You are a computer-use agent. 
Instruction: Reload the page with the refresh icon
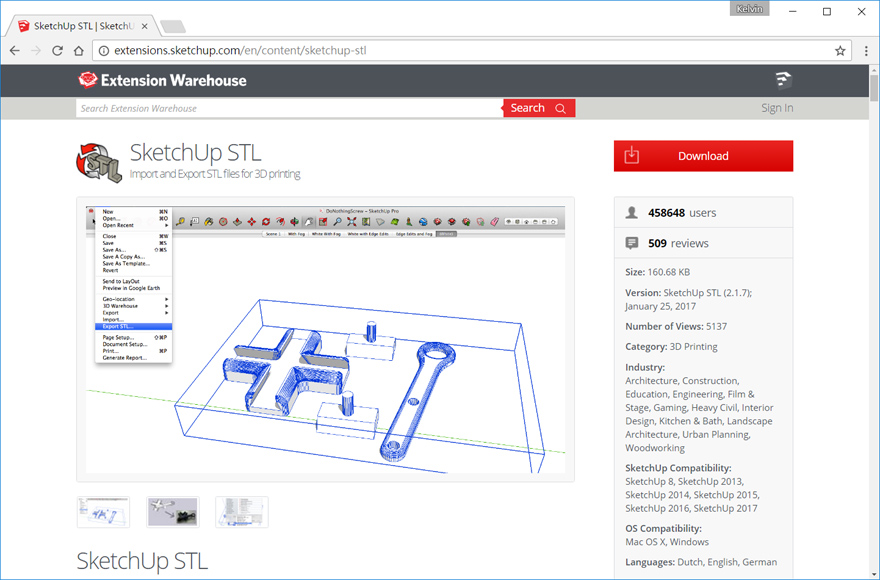(x=57, y=51)
